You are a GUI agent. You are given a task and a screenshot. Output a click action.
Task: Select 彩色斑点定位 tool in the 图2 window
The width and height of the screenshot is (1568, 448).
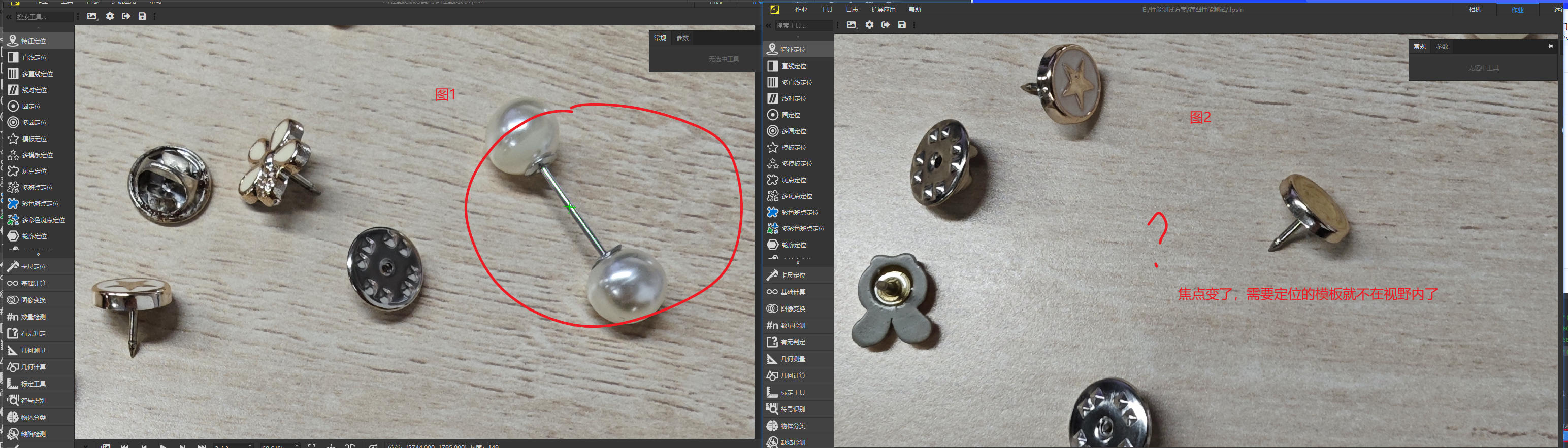799,212
